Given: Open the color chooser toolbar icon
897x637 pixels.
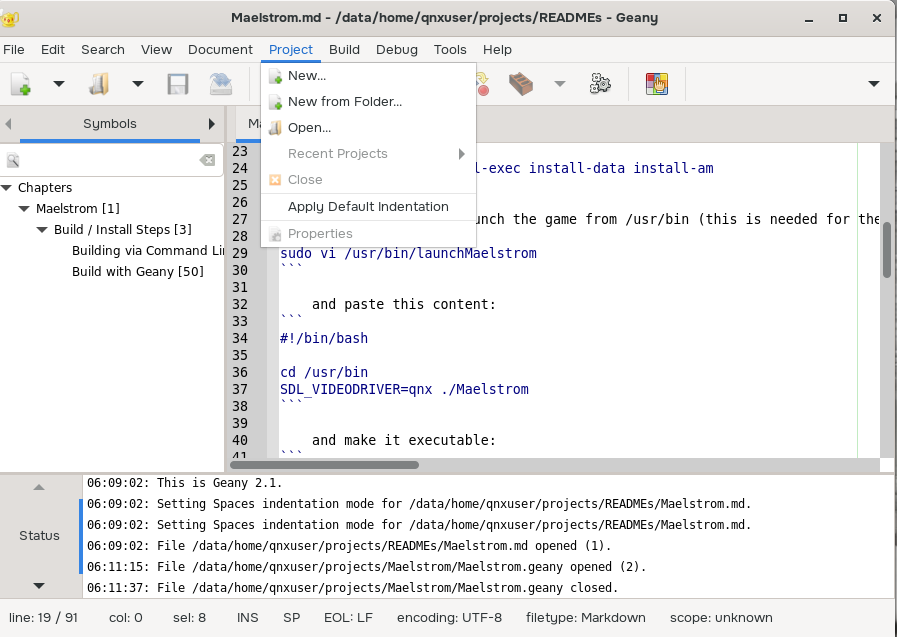Looking at the screenshot, I should (x=656, y=84).
